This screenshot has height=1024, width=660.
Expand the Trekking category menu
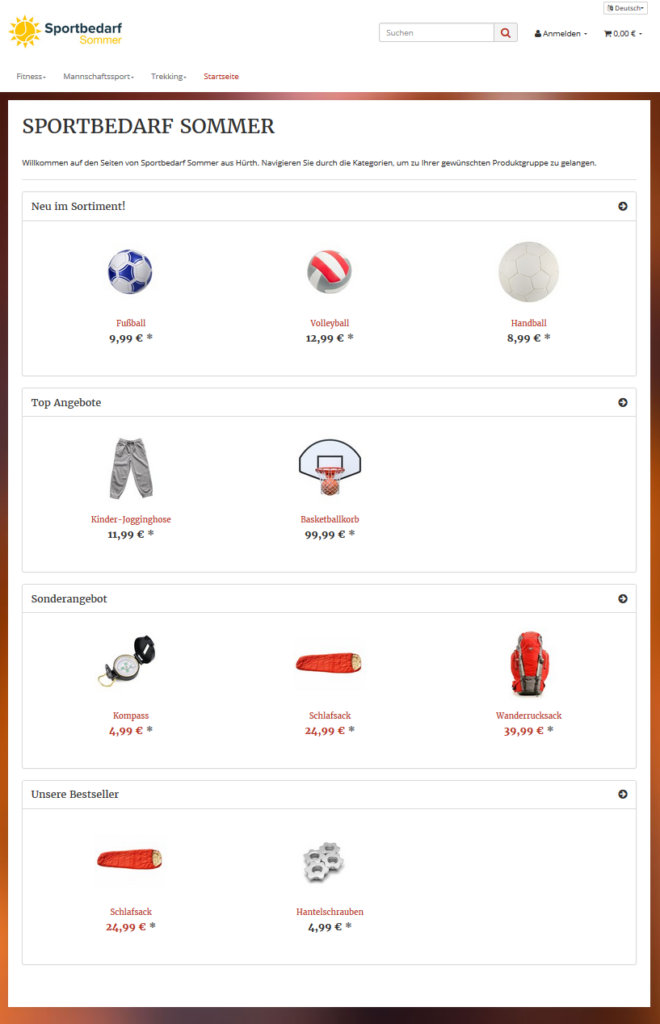tap(168, 76)
